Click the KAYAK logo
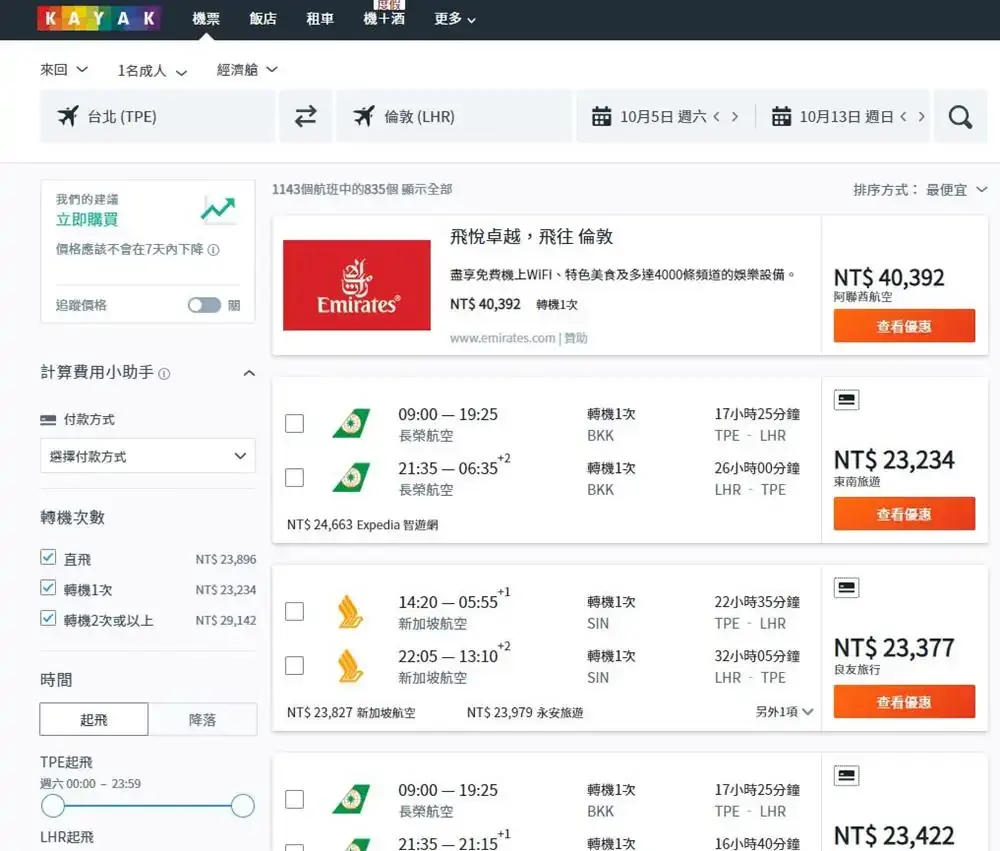The height and width of the screenshot is (851, 1000). 98,18
